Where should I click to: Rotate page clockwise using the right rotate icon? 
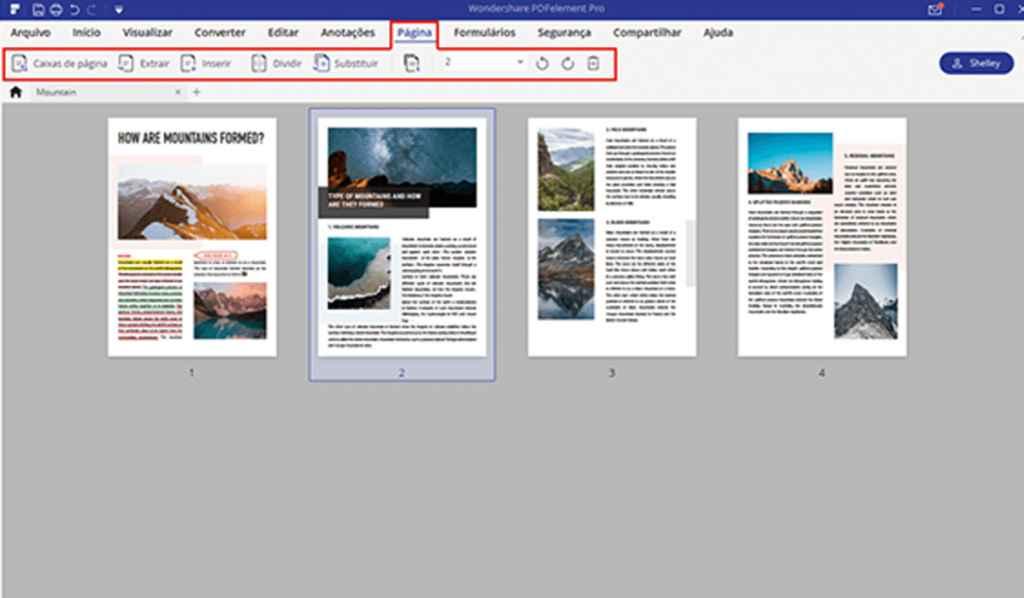coord(567,63)
